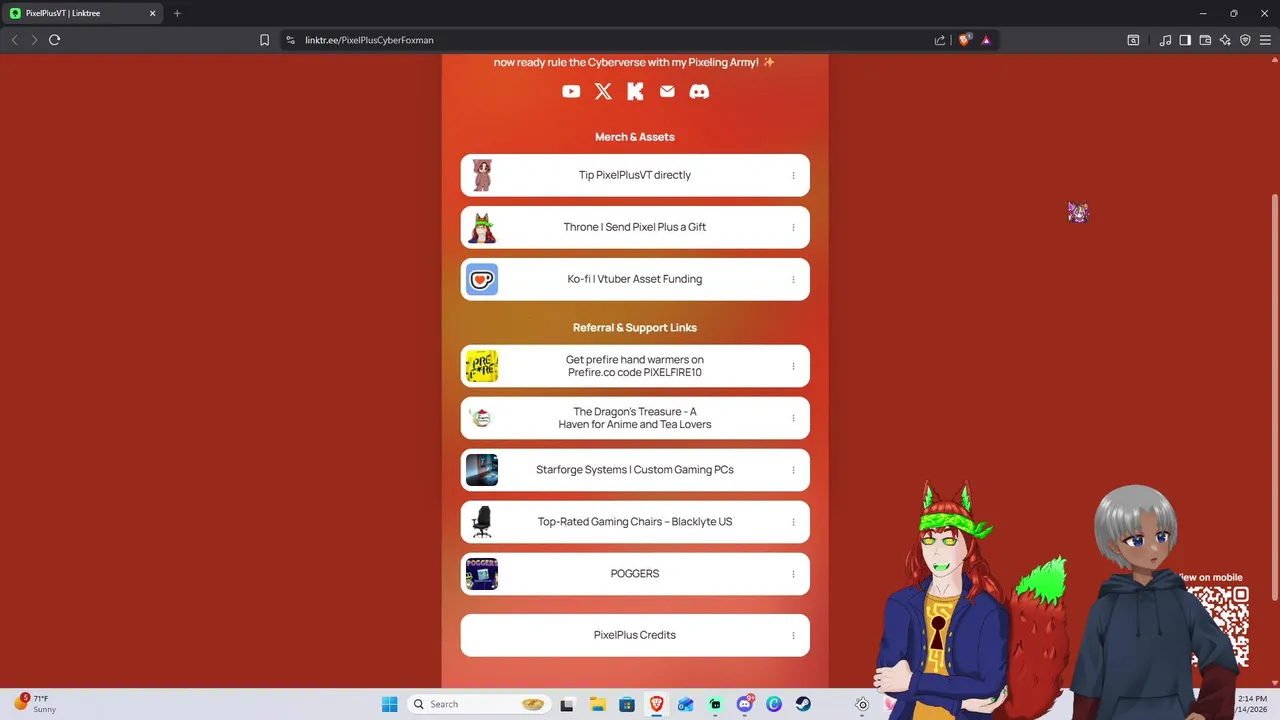This screenshot has width=1280, height=720.
Task: Open the browser hamburger main menu
Action: [x=1265, y=40]
